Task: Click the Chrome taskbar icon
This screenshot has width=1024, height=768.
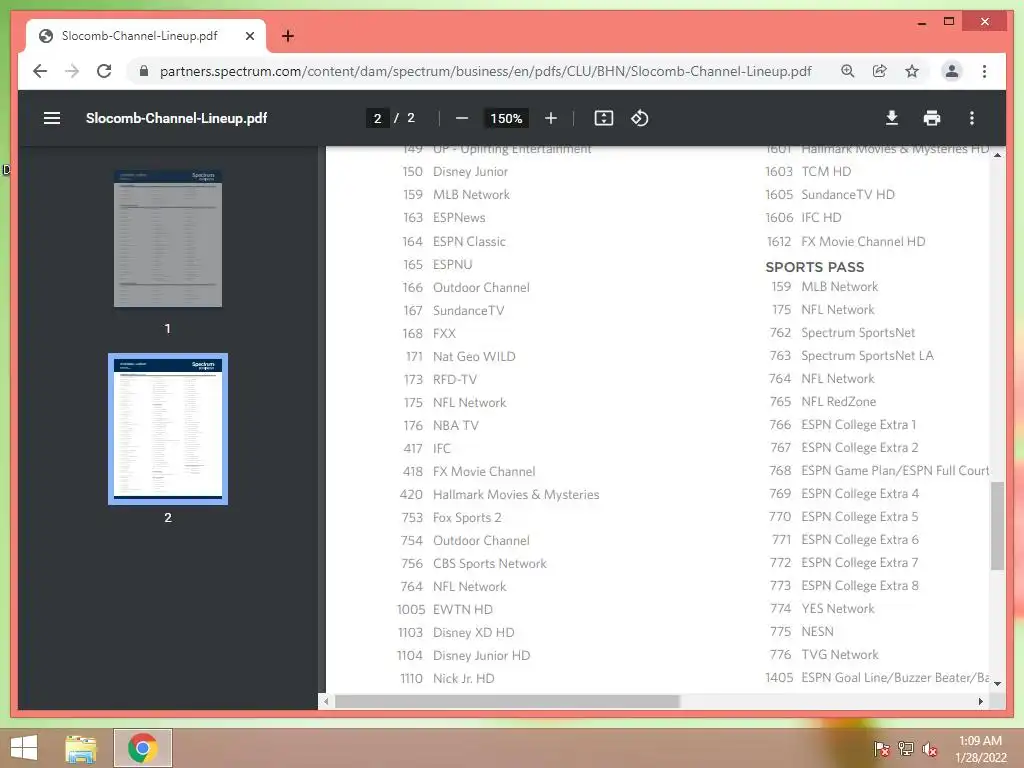Action: point(142,748)
